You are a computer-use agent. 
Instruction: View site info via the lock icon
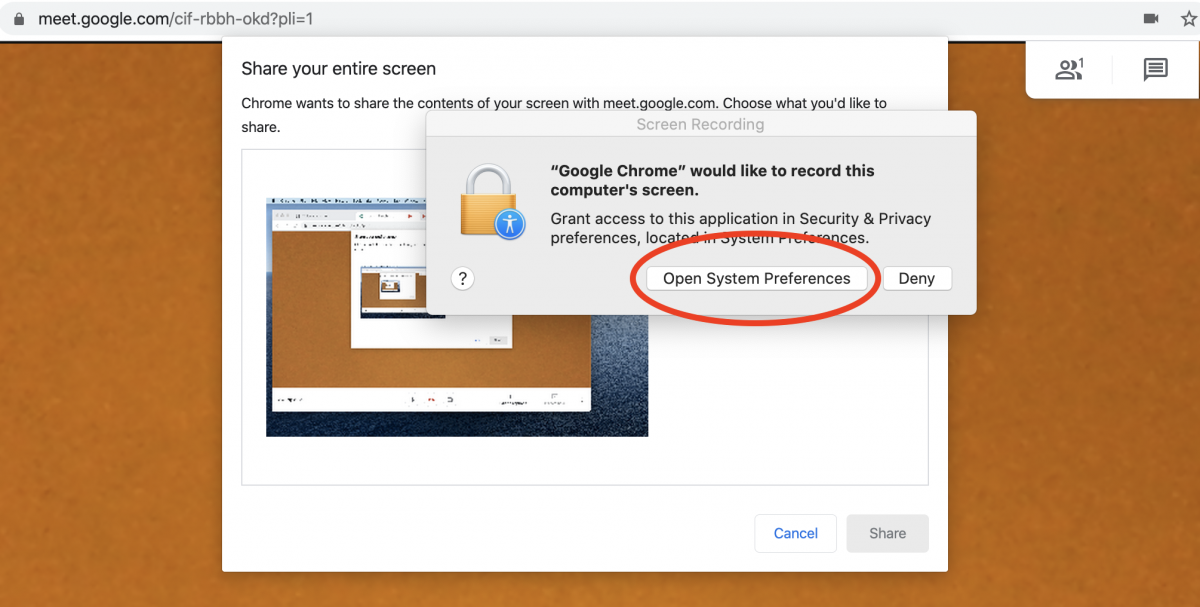click(x=18, y=19)
